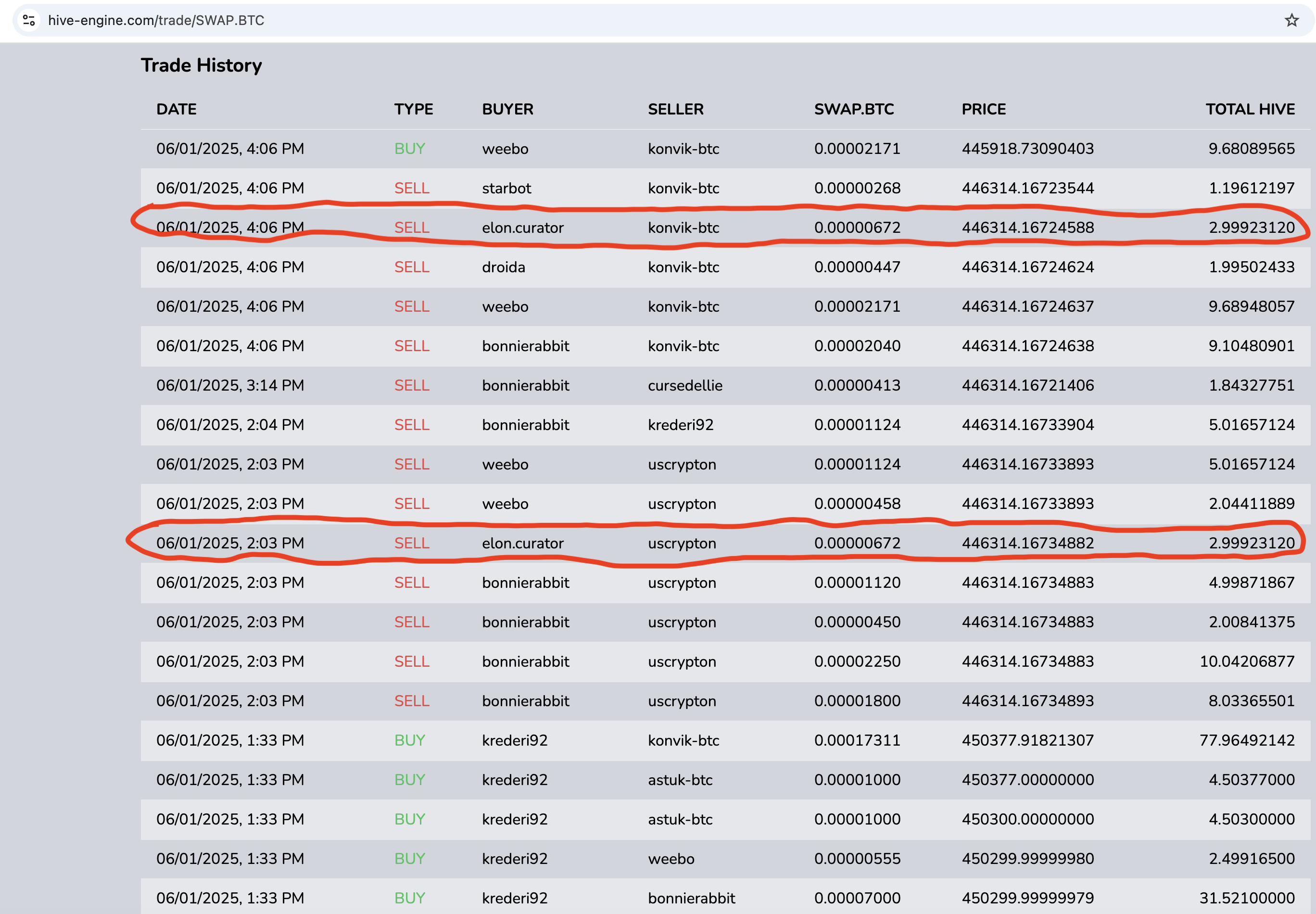Click the PRICE column header
This screenshot has height=914, width=1316.
(x=983, y=109)
